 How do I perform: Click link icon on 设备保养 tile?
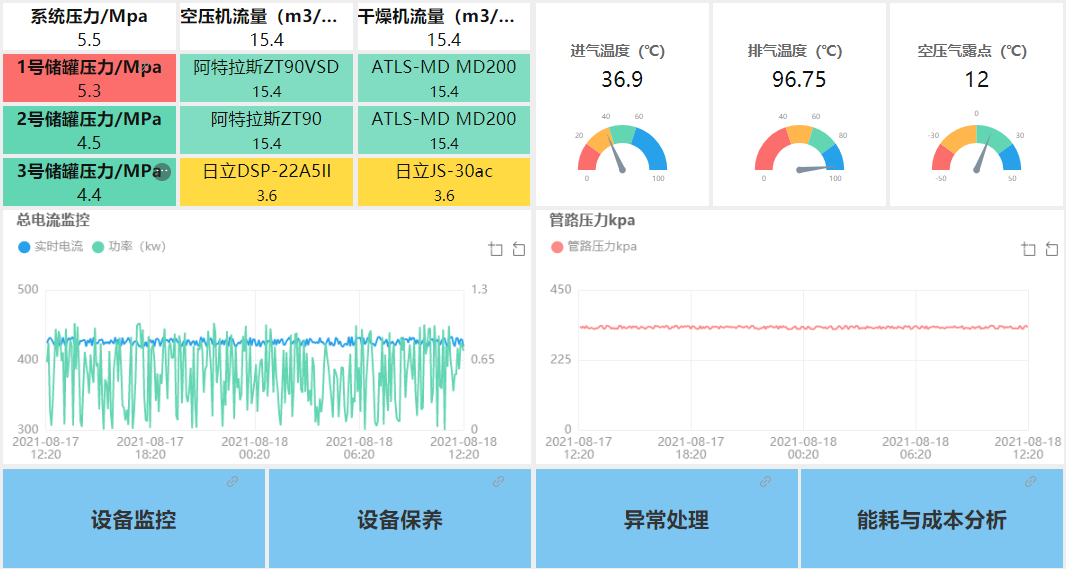coord(498,481)
